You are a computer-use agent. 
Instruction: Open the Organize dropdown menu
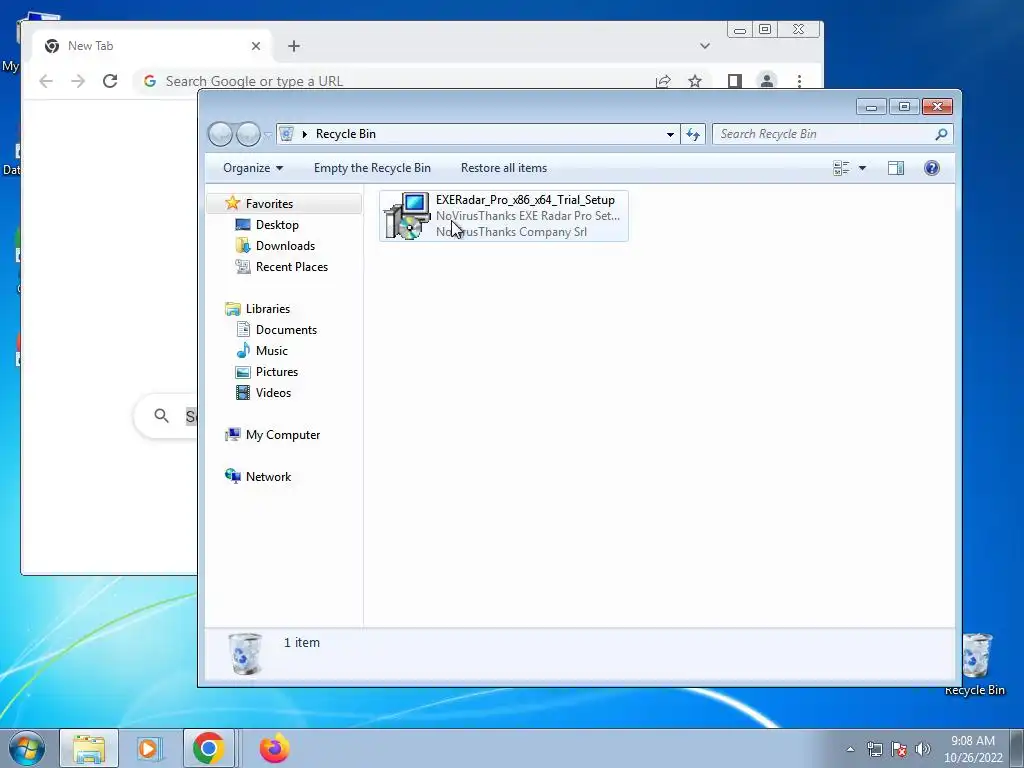click(253, 168)
